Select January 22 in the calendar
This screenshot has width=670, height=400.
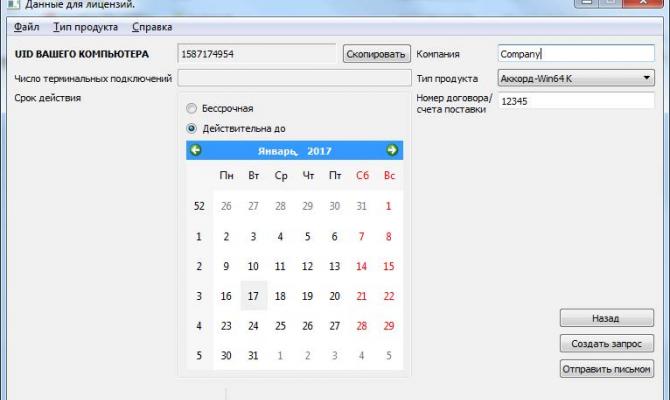388,296
